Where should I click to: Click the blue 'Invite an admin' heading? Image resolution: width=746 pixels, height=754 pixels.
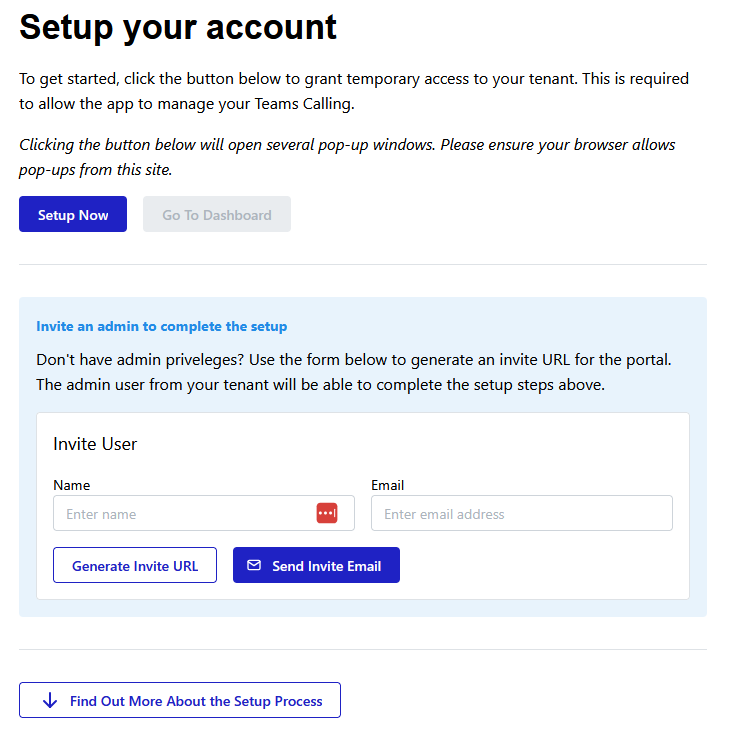161,326
